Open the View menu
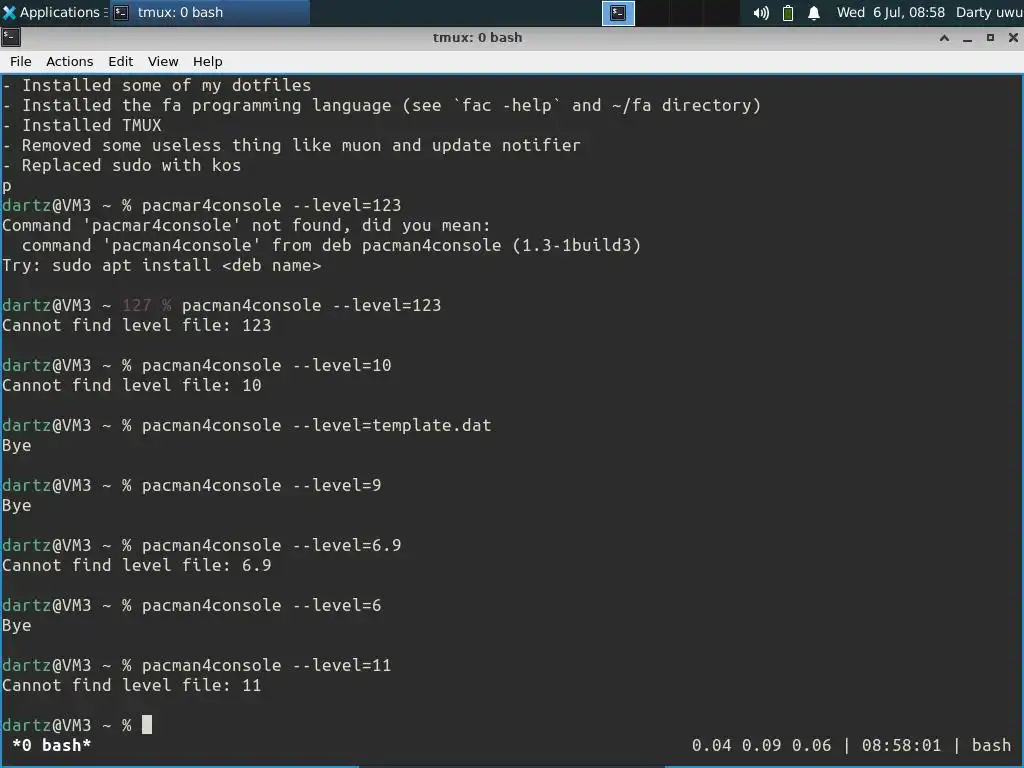Viewport: 1024px width, 768px height. (x=163, y=61)
